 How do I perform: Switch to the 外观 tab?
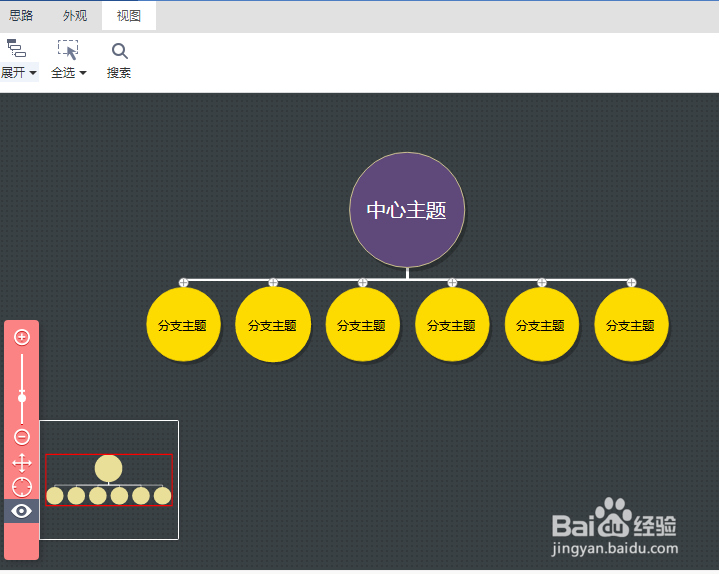click(75, 16)
